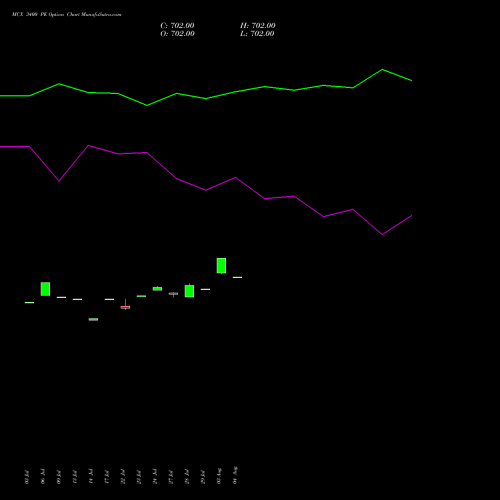Screen dimensions: 500x500
Task: Select the red candle with long upper wick
Action: tap(125, 306)
